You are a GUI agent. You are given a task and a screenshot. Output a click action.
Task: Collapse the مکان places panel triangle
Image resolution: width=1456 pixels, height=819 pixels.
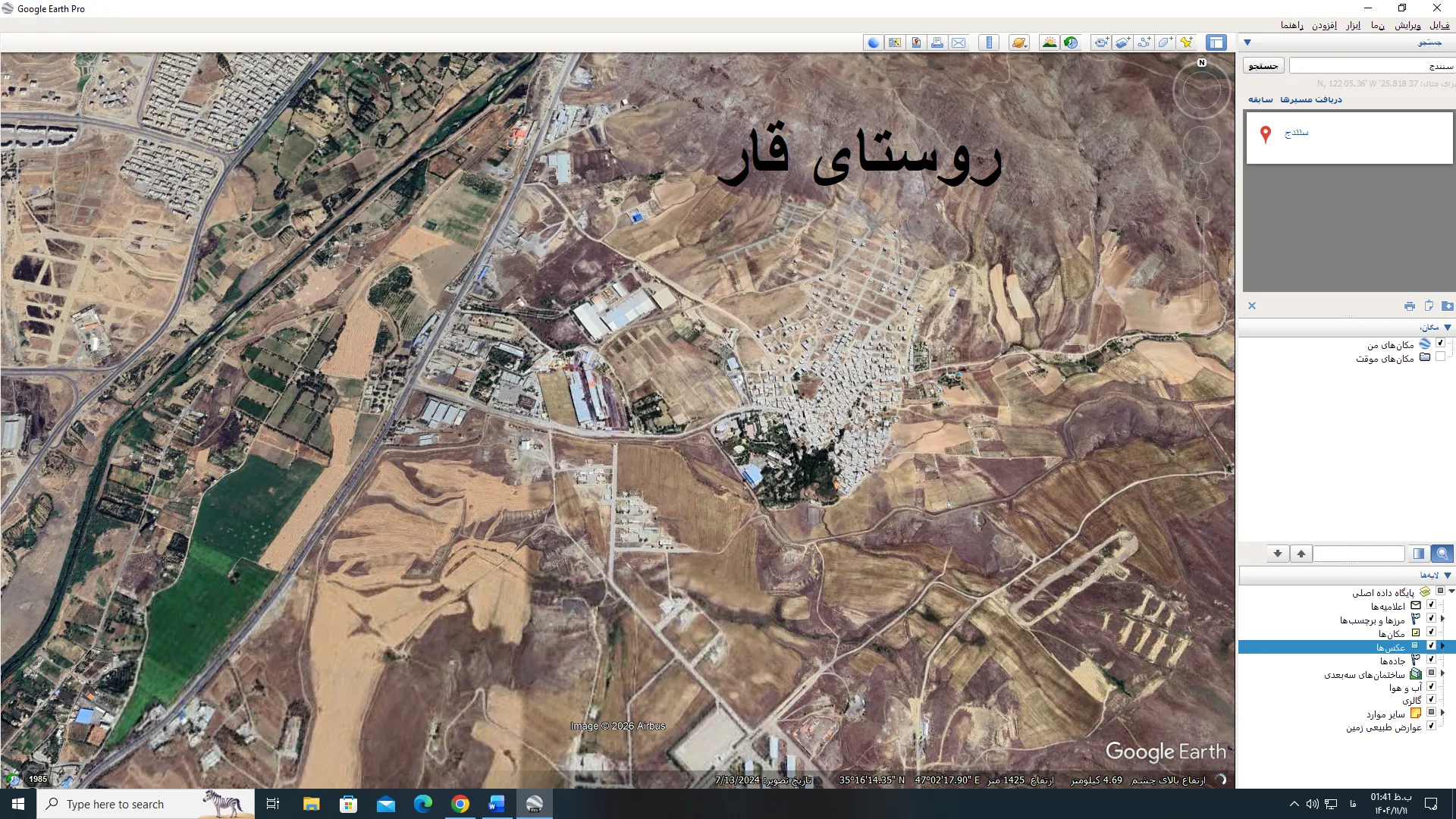tap(1448, 328)
